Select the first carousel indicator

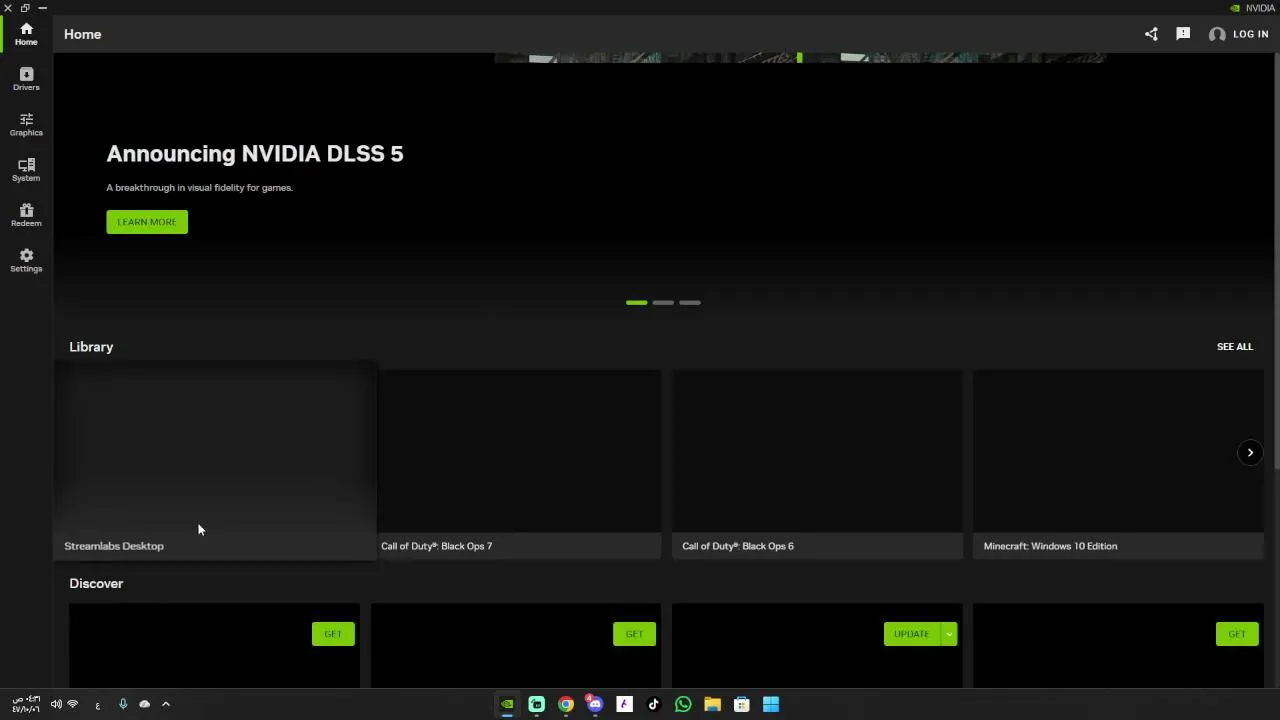(x=636, y=302)
